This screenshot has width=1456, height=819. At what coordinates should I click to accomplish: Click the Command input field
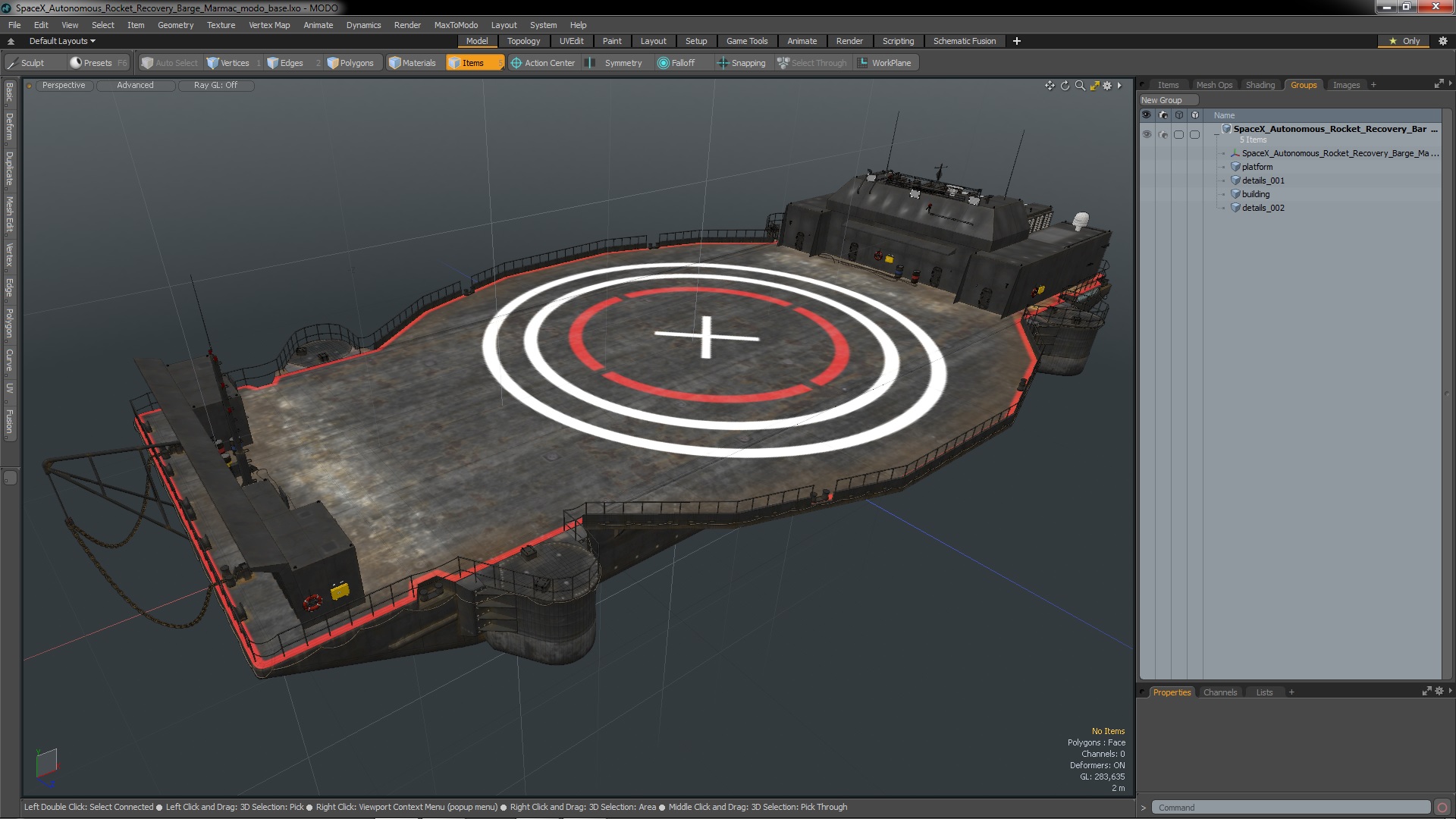1289,808
